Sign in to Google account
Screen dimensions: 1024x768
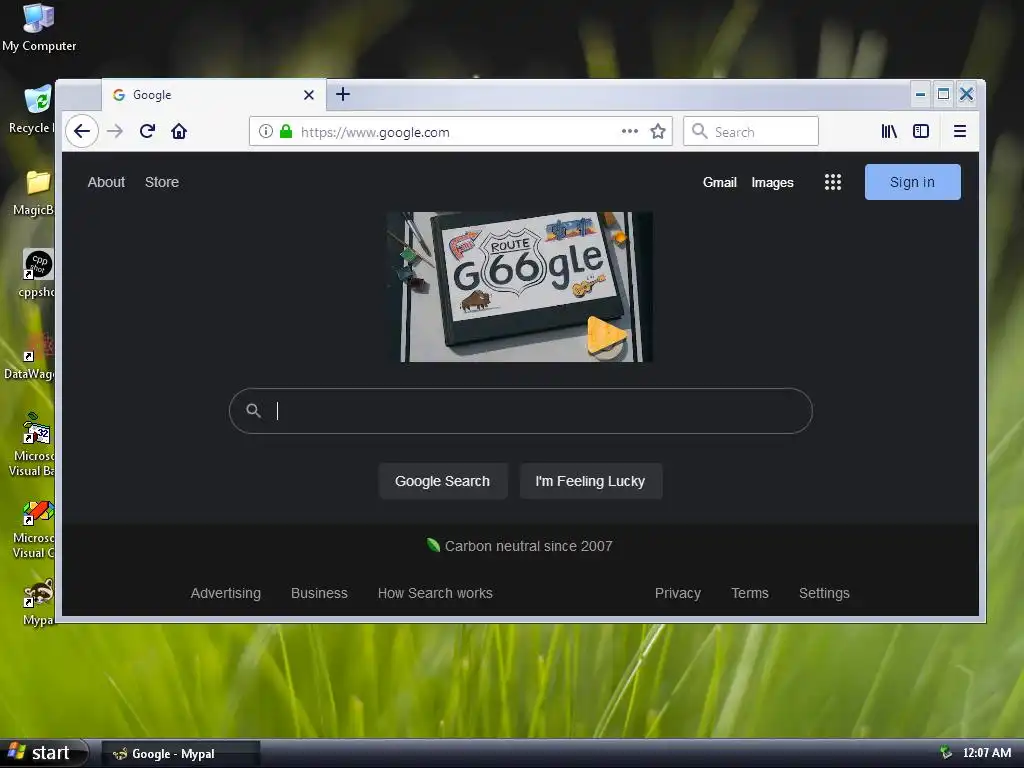point(912,182)
